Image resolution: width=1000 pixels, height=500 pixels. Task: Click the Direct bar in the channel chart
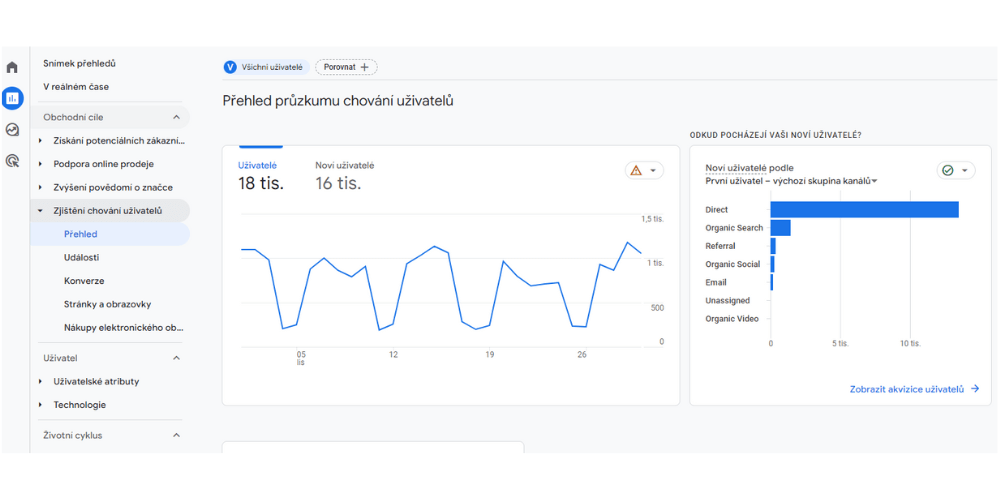864,210
